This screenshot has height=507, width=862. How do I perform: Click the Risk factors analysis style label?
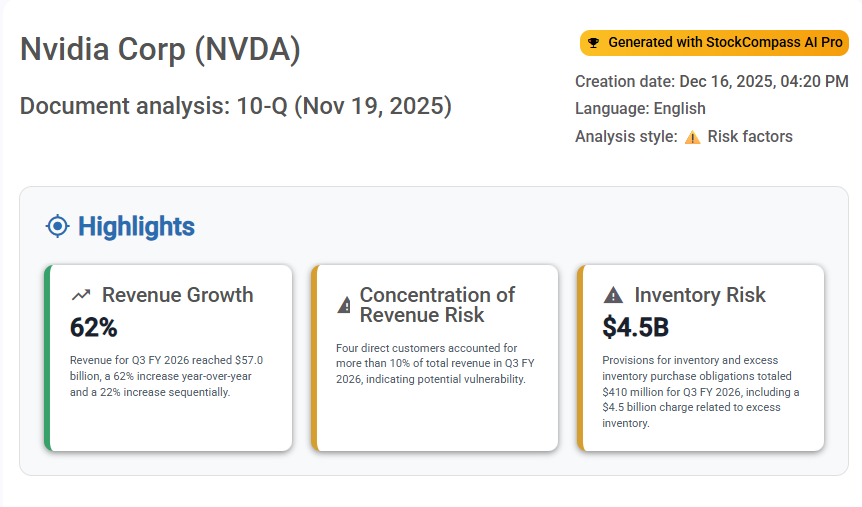750,136
